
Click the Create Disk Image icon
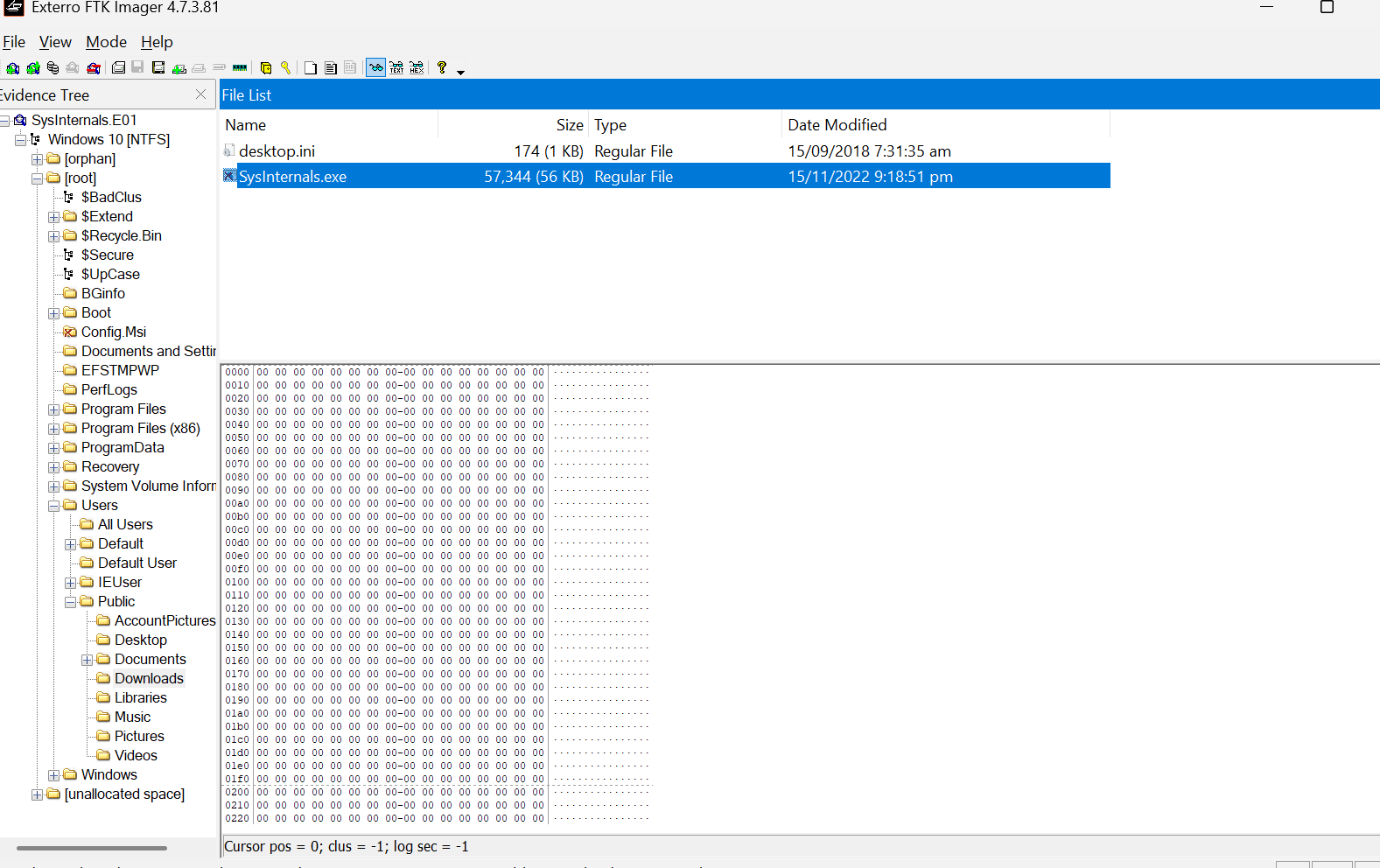[118, 67]
